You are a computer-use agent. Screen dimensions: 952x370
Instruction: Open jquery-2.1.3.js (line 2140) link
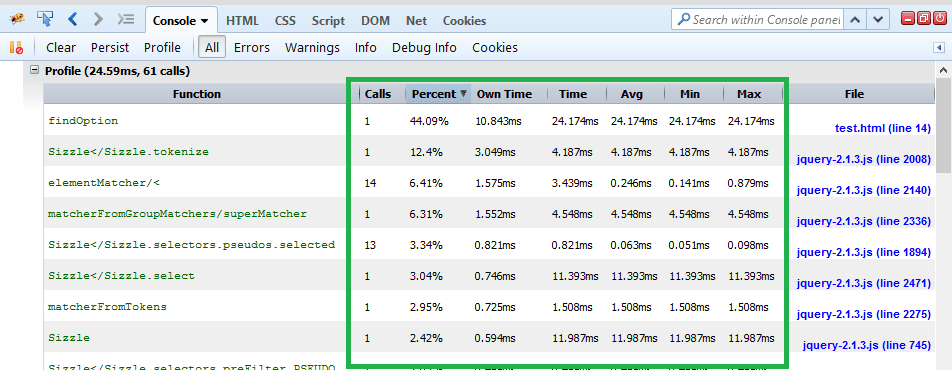tap(863, 190)
